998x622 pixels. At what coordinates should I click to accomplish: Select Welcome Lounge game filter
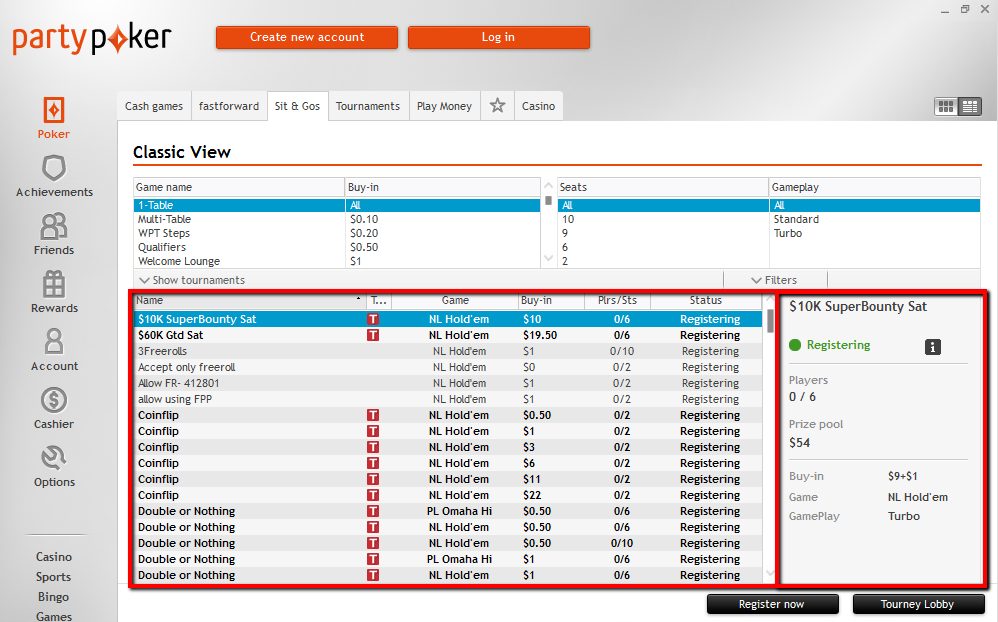(x=239, y=261)
